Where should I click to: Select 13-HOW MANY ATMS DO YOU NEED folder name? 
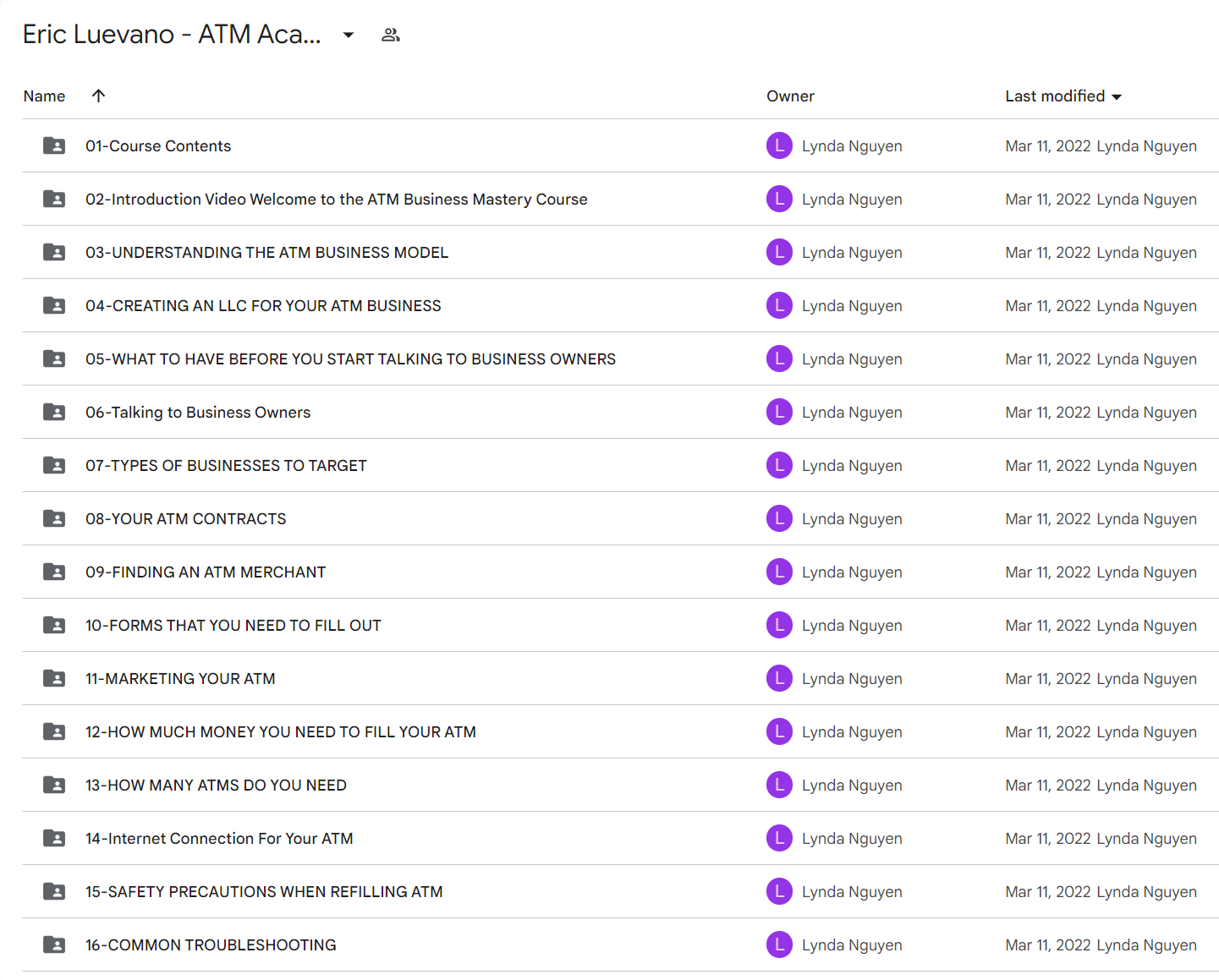point(216,786)
